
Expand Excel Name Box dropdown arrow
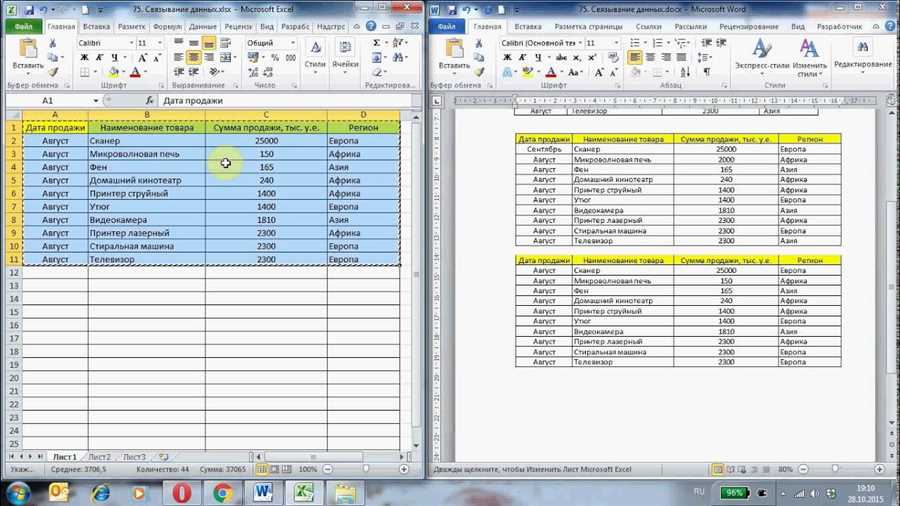pyautogui.click(x=96, y=100)
